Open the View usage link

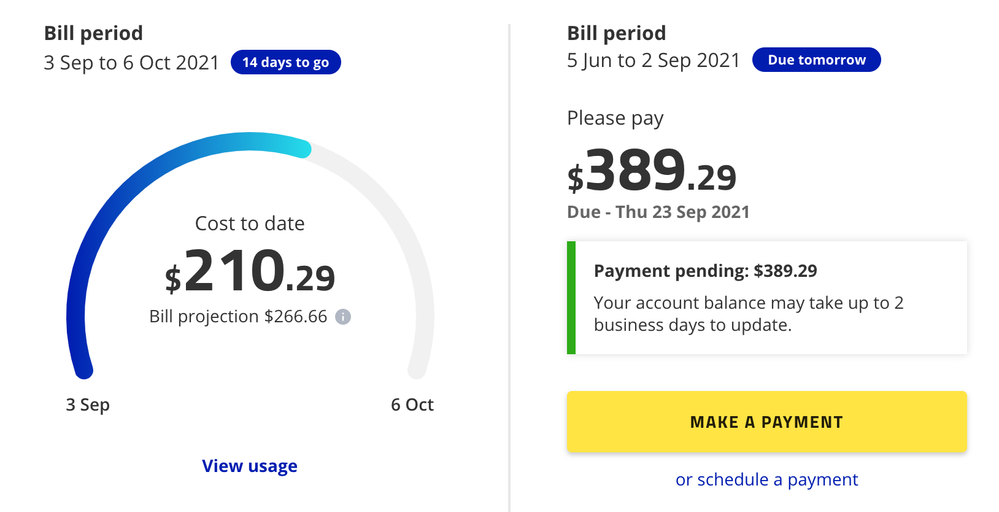pos(249,466)
